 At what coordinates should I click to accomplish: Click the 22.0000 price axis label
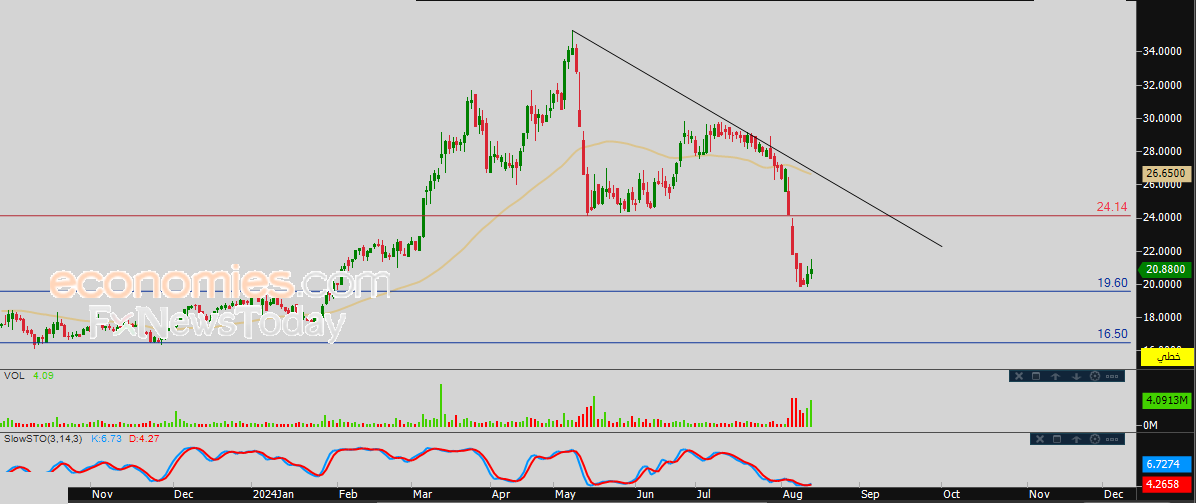click(1162, 252)
